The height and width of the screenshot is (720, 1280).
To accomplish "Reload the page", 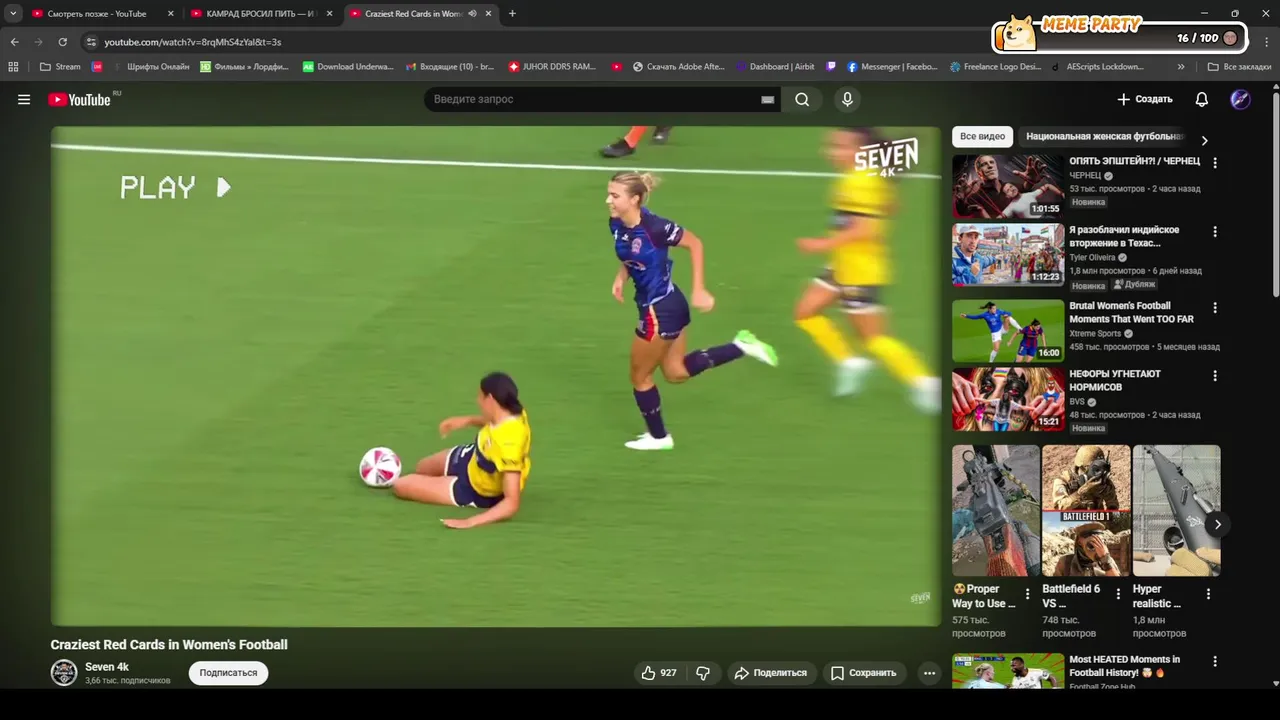I will [63, 42].
